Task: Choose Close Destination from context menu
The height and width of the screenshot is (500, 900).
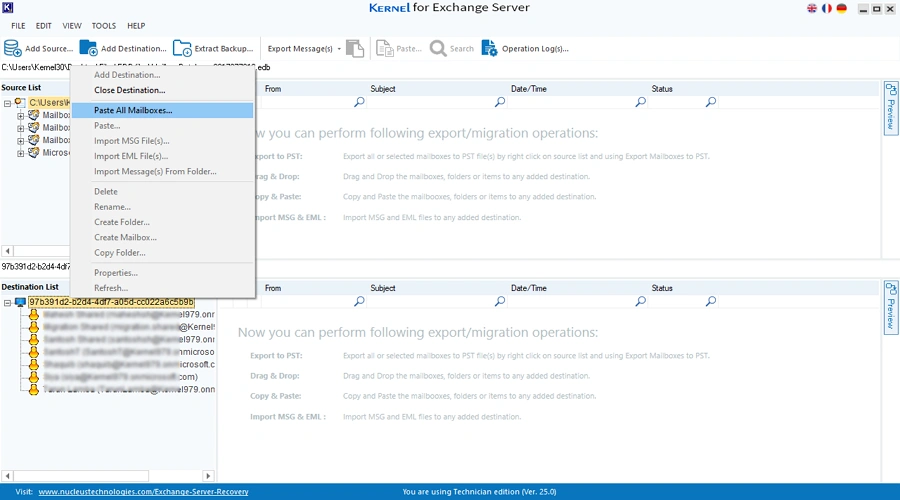Action: (x=162, y=90)
